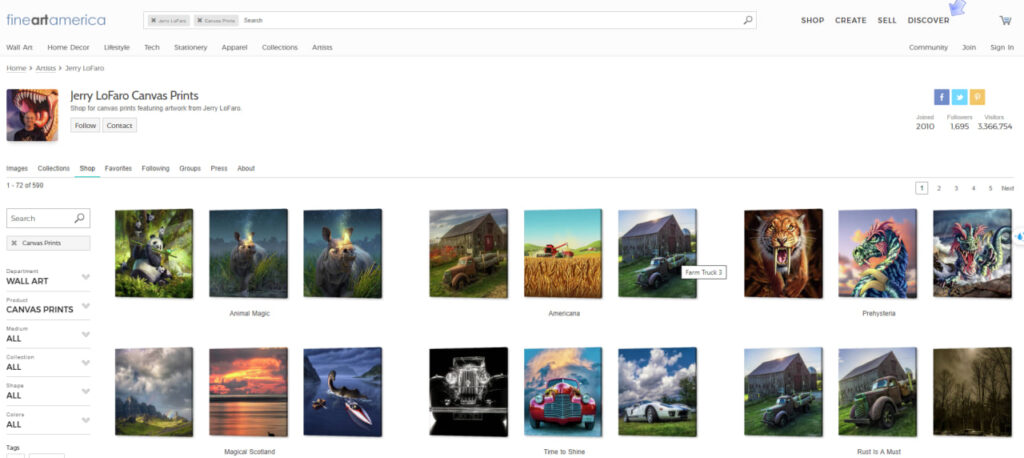Remove the Jerry LoFaro search tag

point(153,20)
